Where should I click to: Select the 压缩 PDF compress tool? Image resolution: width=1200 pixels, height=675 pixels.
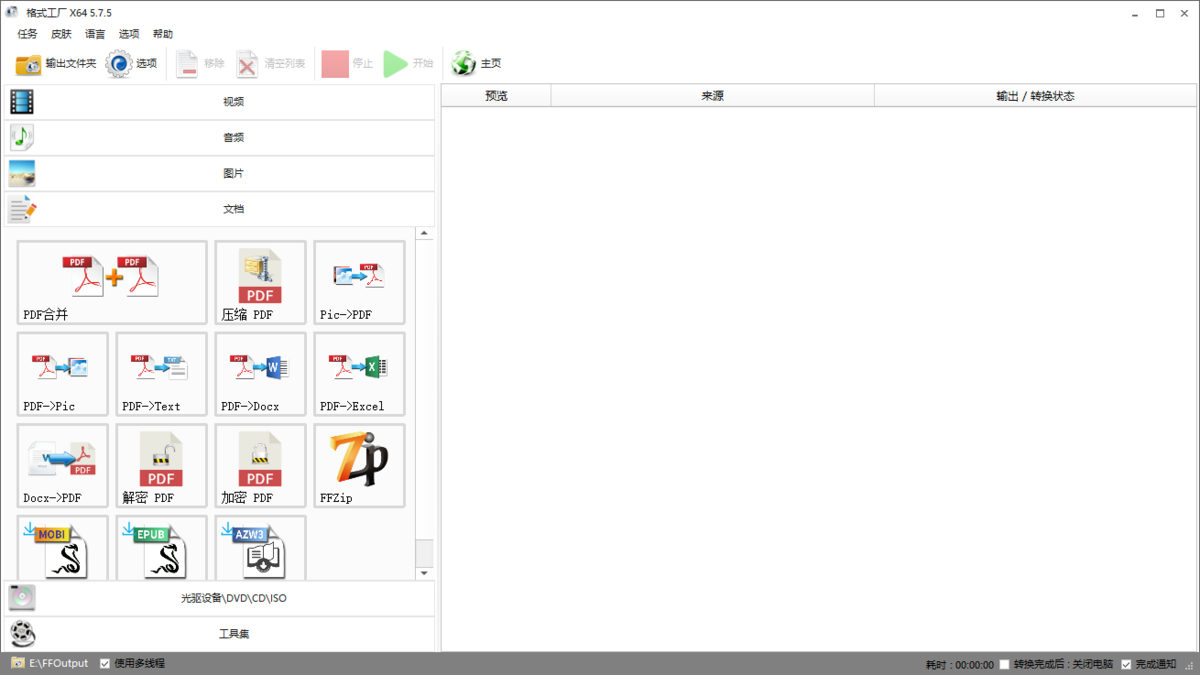click(x=260, y=283)
